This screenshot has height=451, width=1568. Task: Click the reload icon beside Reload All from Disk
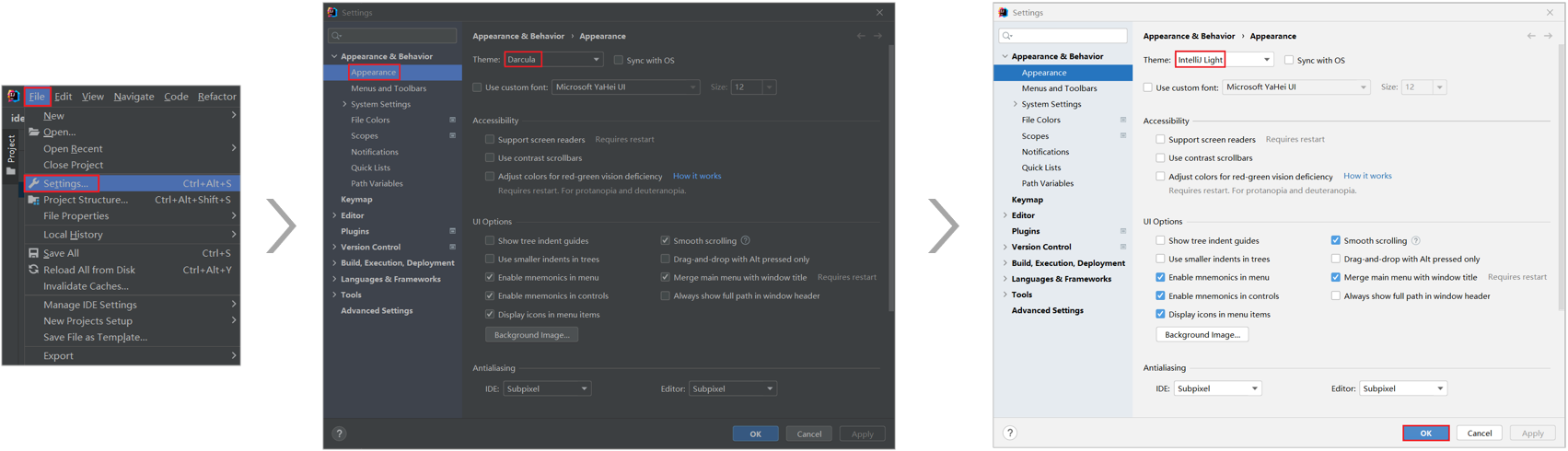(34, 270)
